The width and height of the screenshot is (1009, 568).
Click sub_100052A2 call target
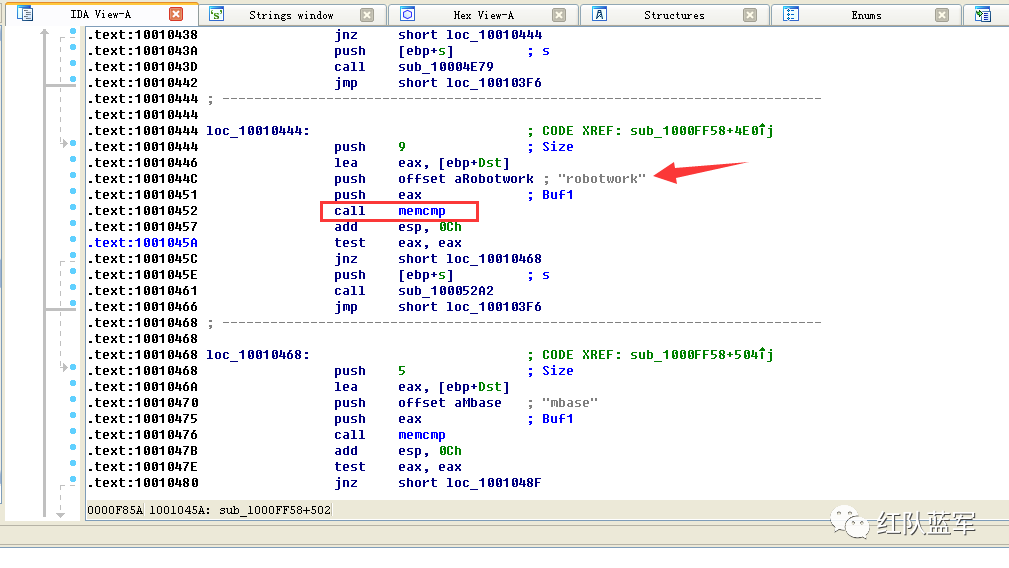point(445,291)
